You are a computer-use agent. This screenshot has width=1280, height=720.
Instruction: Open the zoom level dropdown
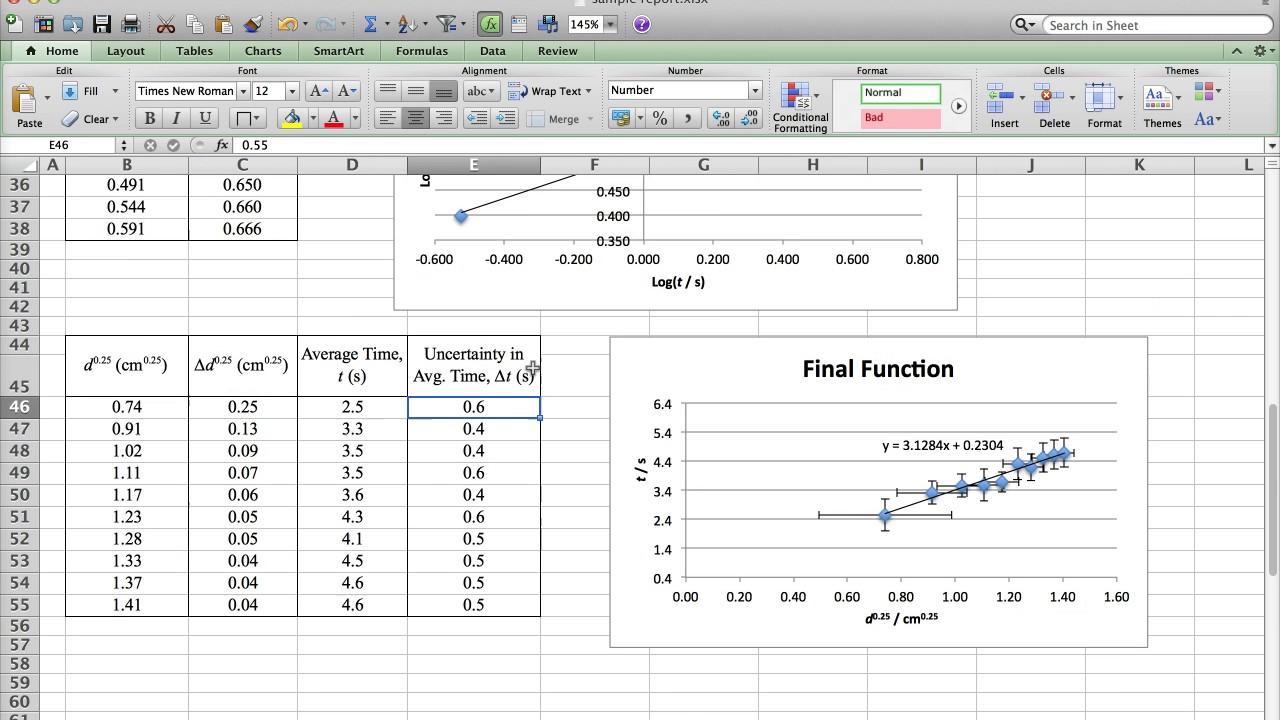pyautogui.click(x=610, y=24)
